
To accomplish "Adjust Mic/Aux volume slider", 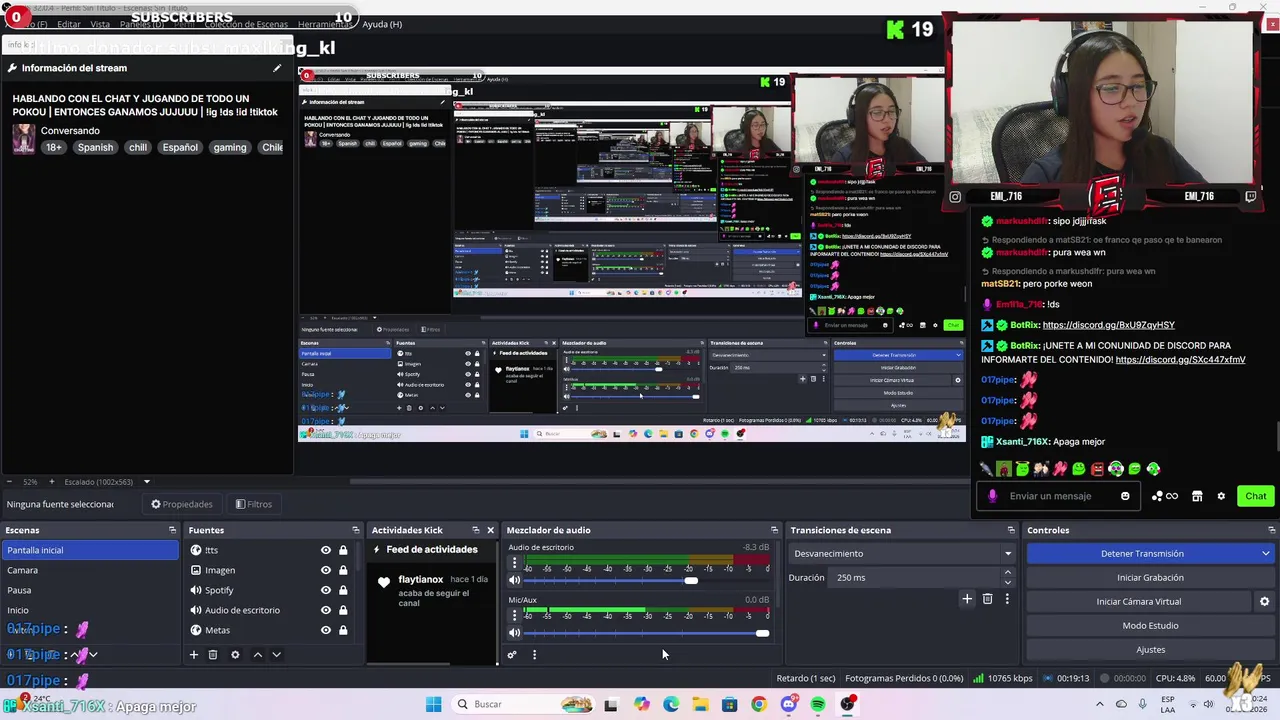I will (762, 632).
